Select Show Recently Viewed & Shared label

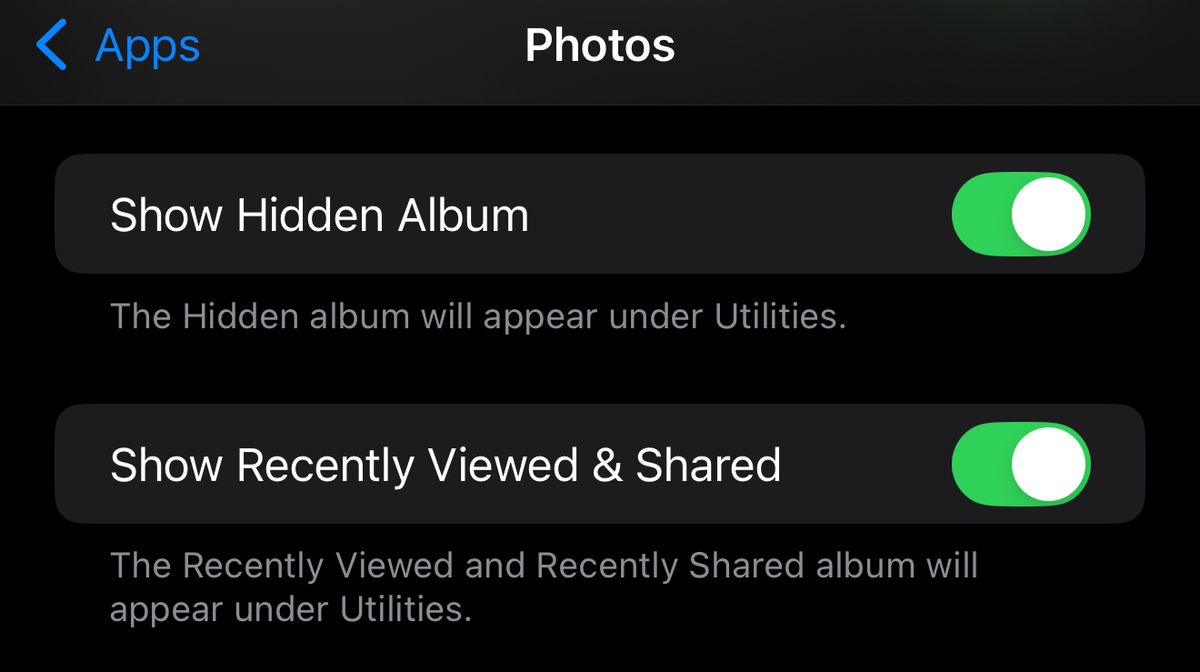445,465
